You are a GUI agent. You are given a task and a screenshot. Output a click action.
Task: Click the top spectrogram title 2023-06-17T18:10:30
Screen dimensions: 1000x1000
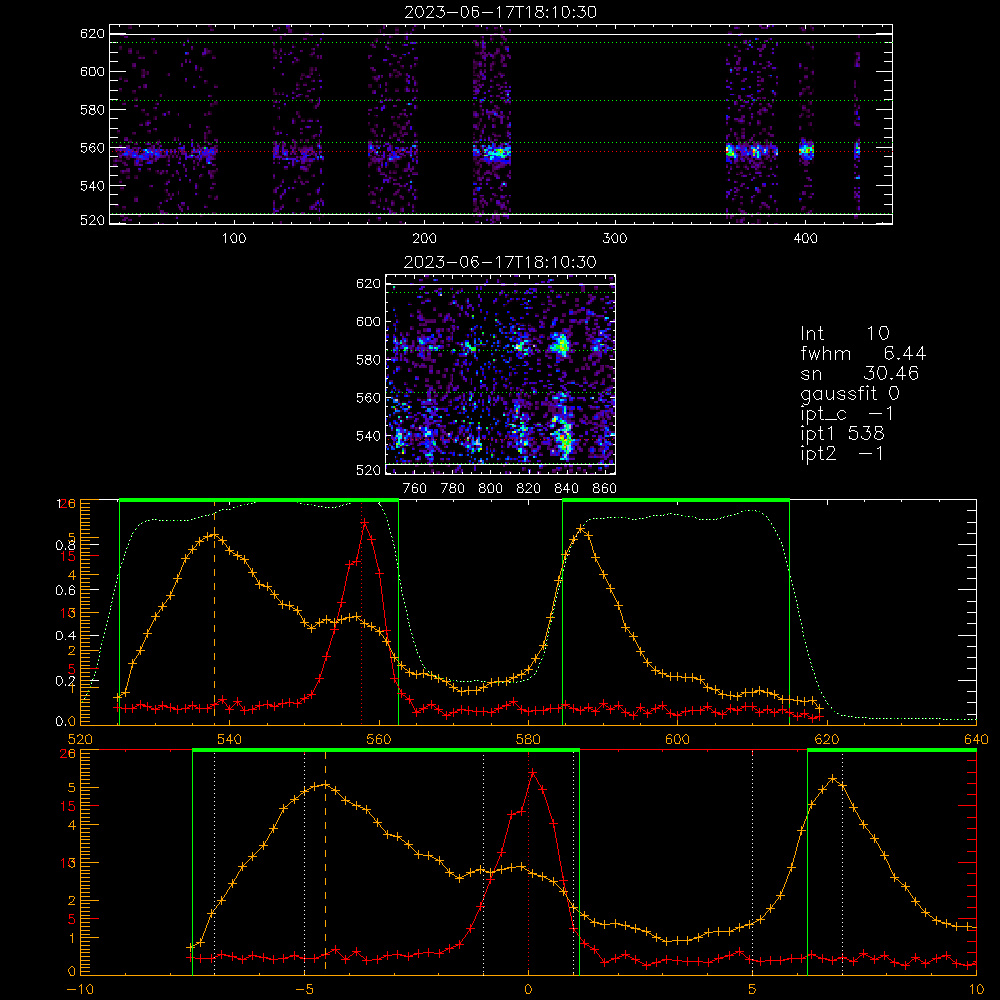tap(500, 11)
